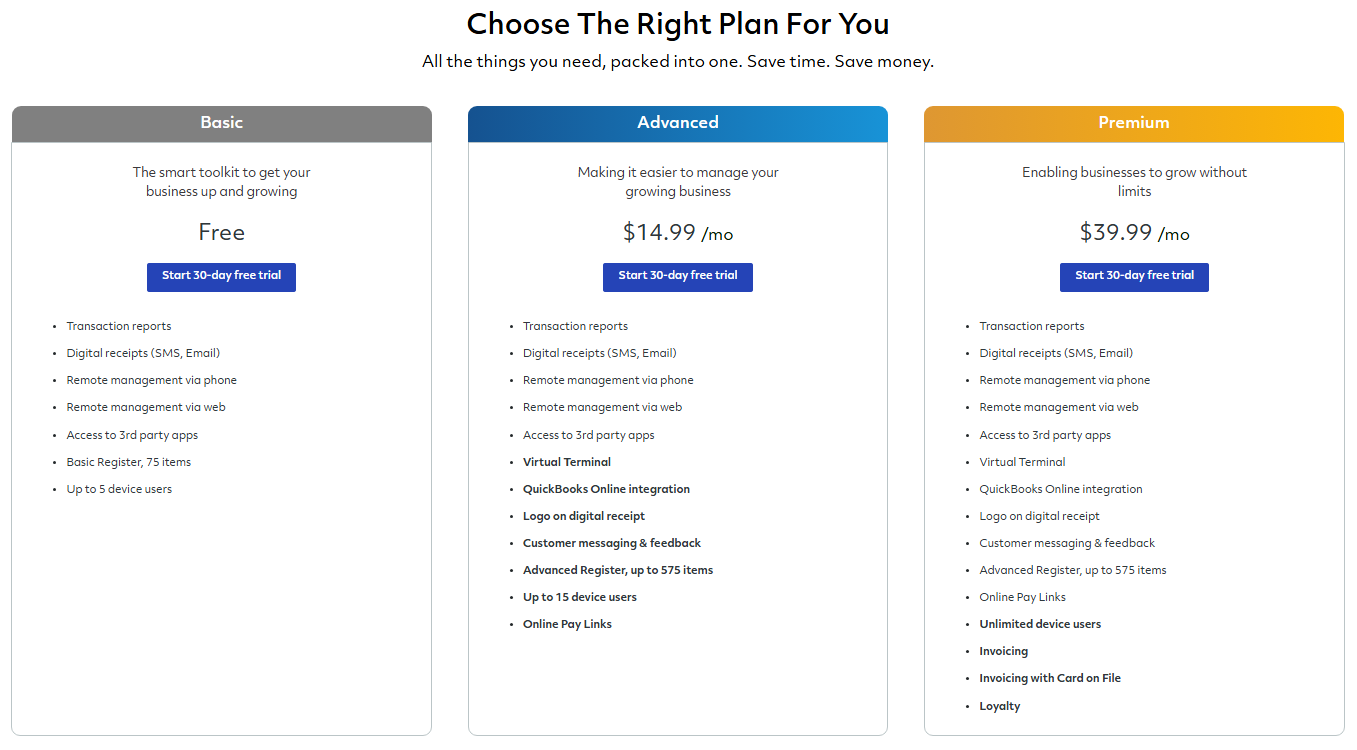Select the orange Premium plan header
Viewport: 1357px width, 750px height.
(x=1134, y=123)
